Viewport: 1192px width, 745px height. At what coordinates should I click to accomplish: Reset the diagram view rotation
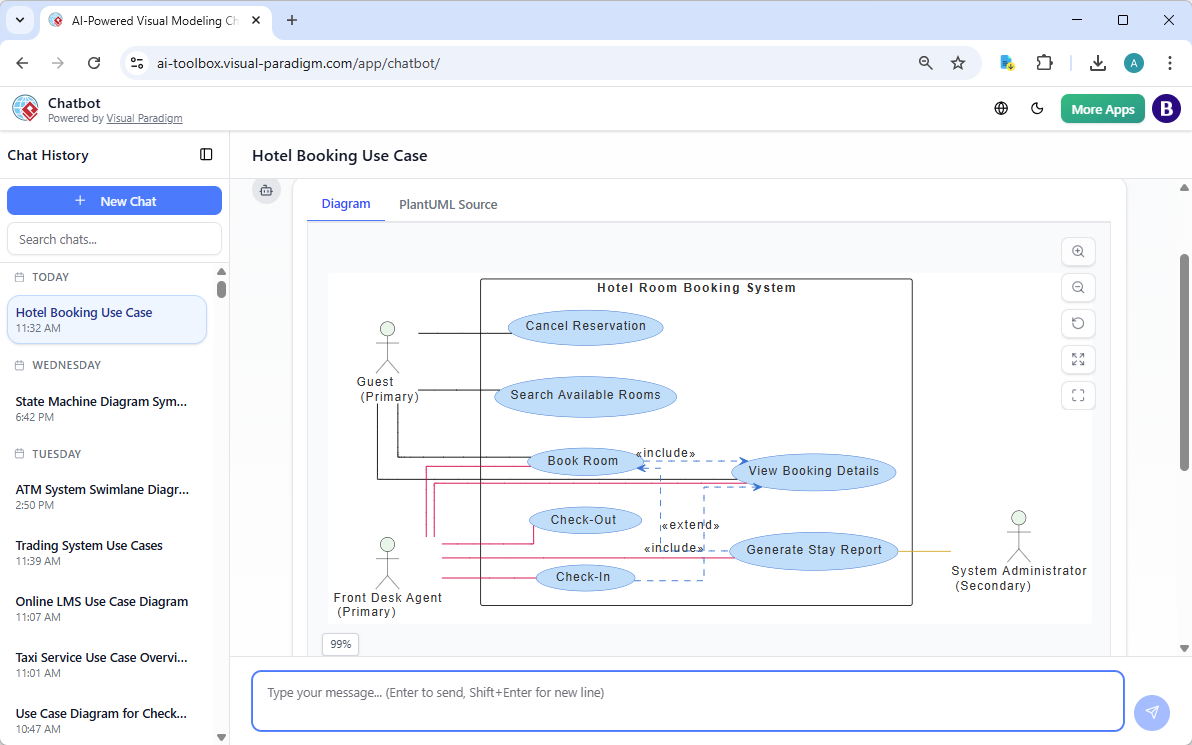pos(1077,323)
